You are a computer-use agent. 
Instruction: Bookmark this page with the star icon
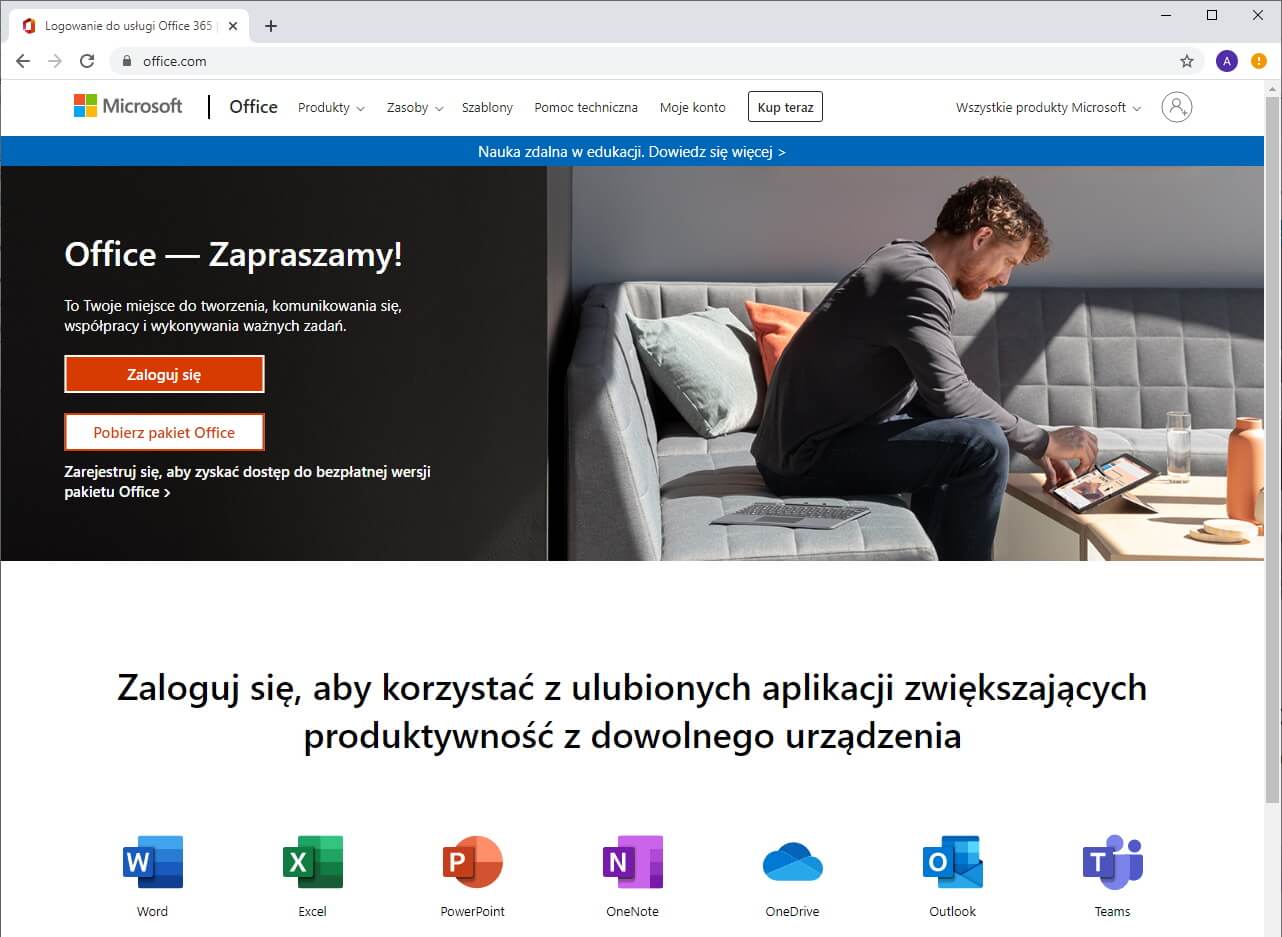coord(1187,61)
